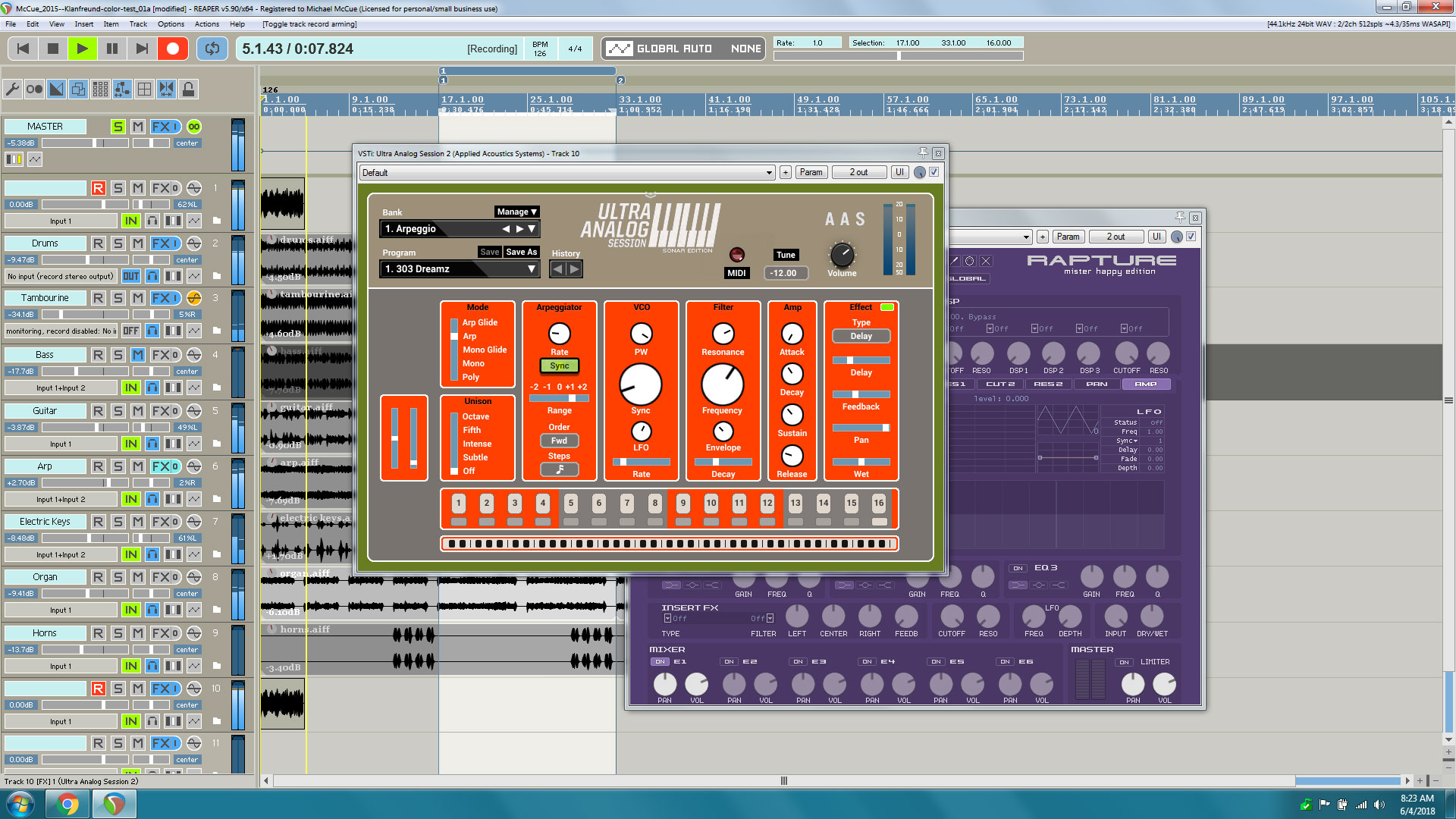This screenshot has height=819, width=1456.
Task: Mute the Bass track
Action: point(137,355)
